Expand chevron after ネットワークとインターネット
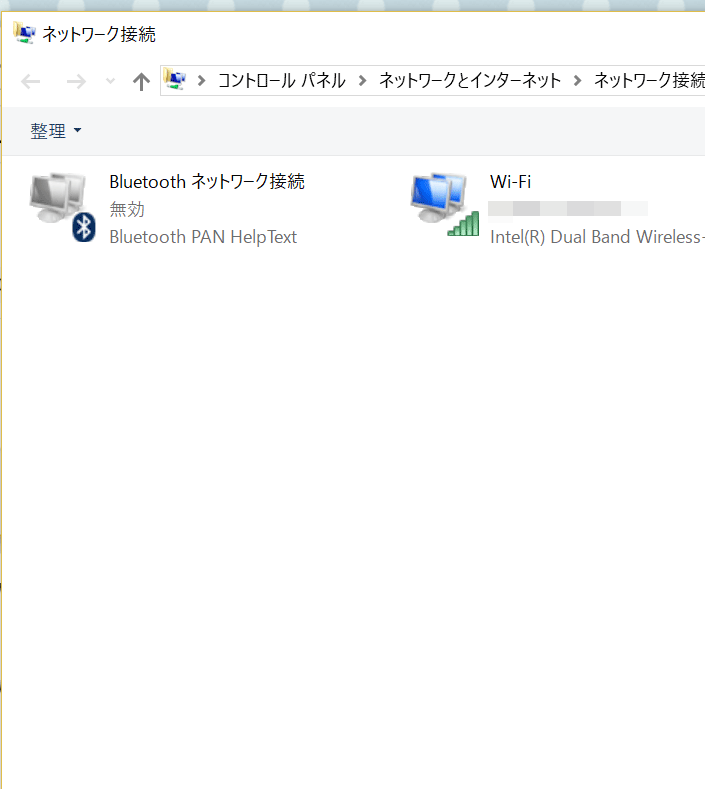 (577, 81)
